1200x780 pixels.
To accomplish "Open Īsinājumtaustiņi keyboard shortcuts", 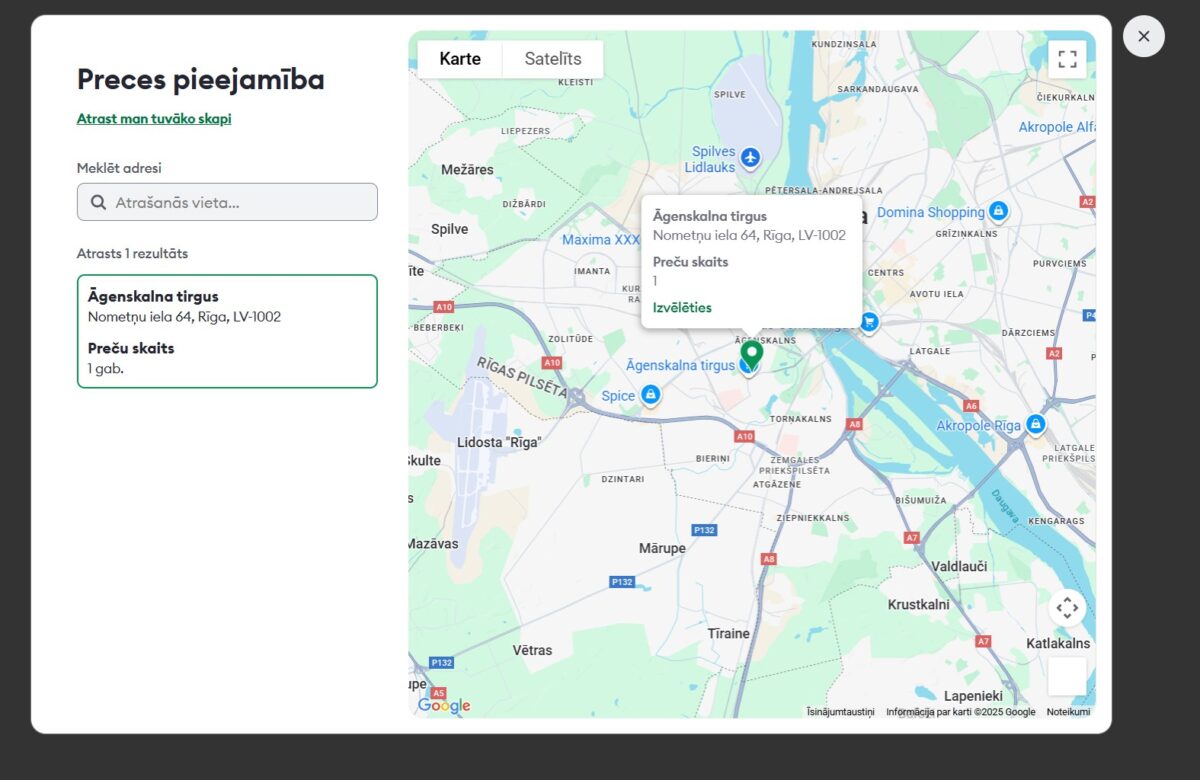I will [840, 712].
